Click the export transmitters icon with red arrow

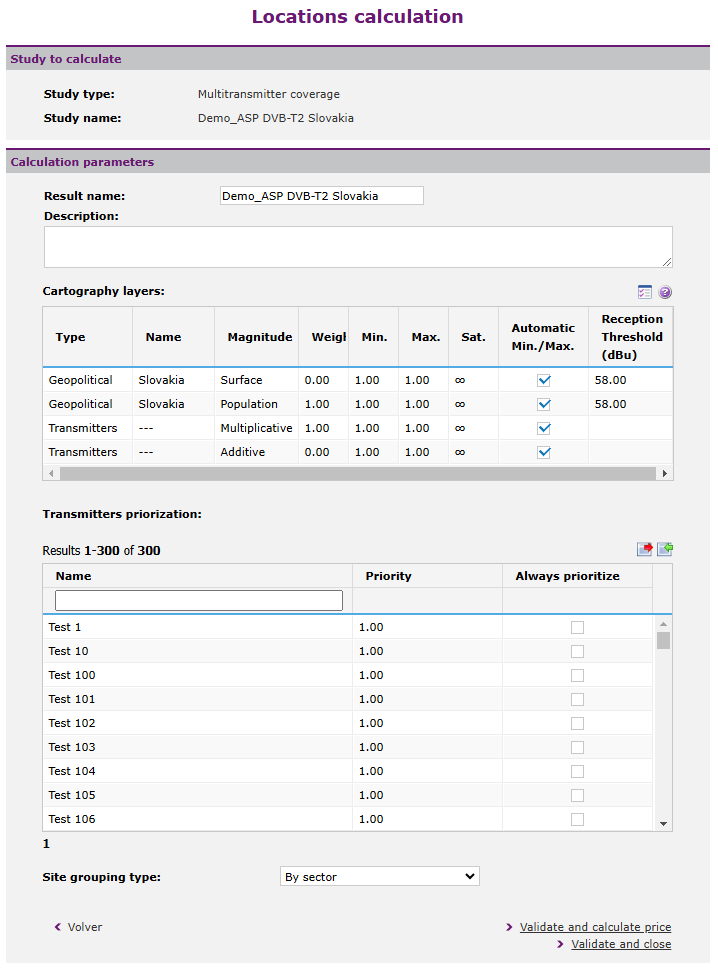coord(645,549)
